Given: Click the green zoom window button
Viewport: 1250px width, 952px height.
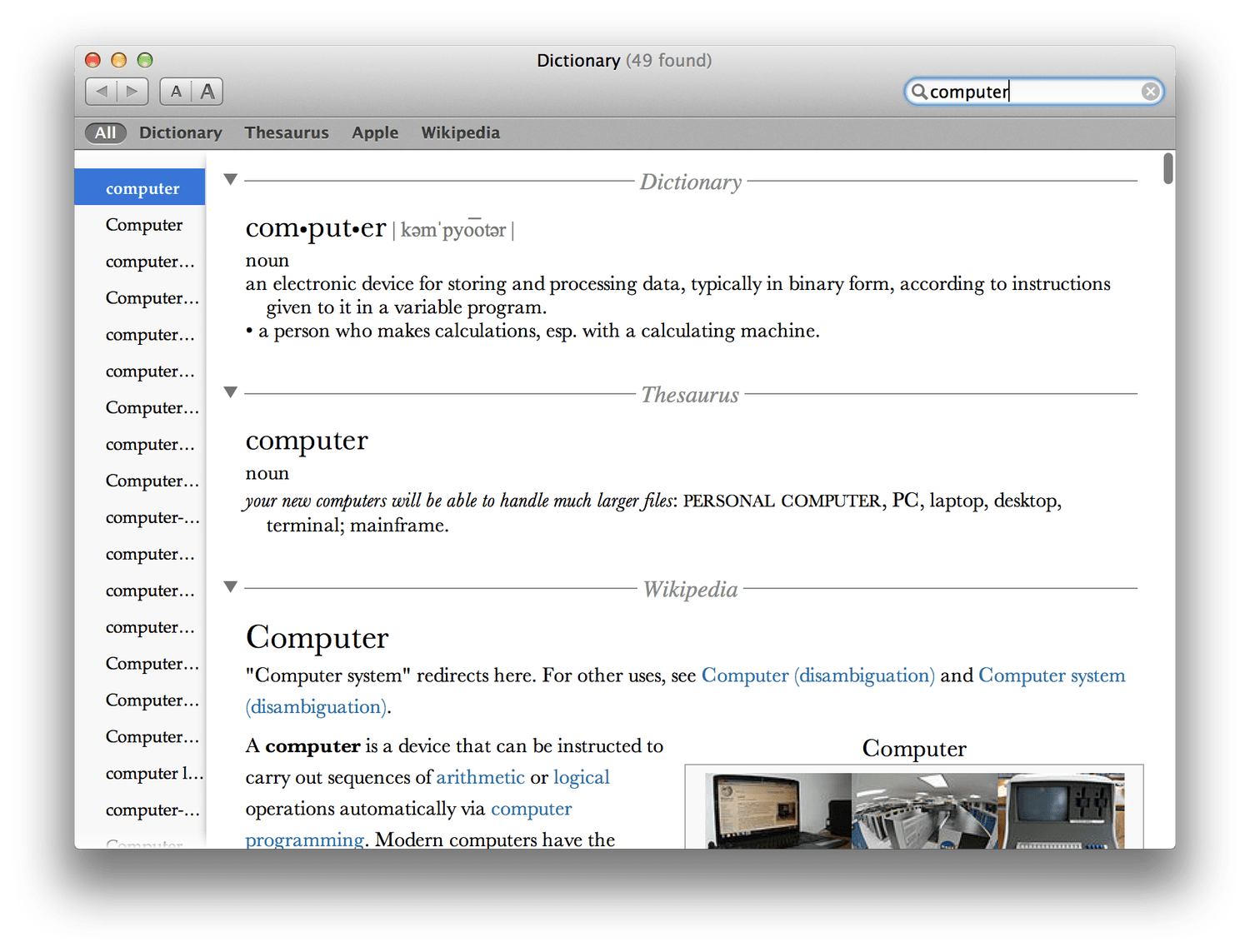Looking at the screenshot, I should 145,60.
